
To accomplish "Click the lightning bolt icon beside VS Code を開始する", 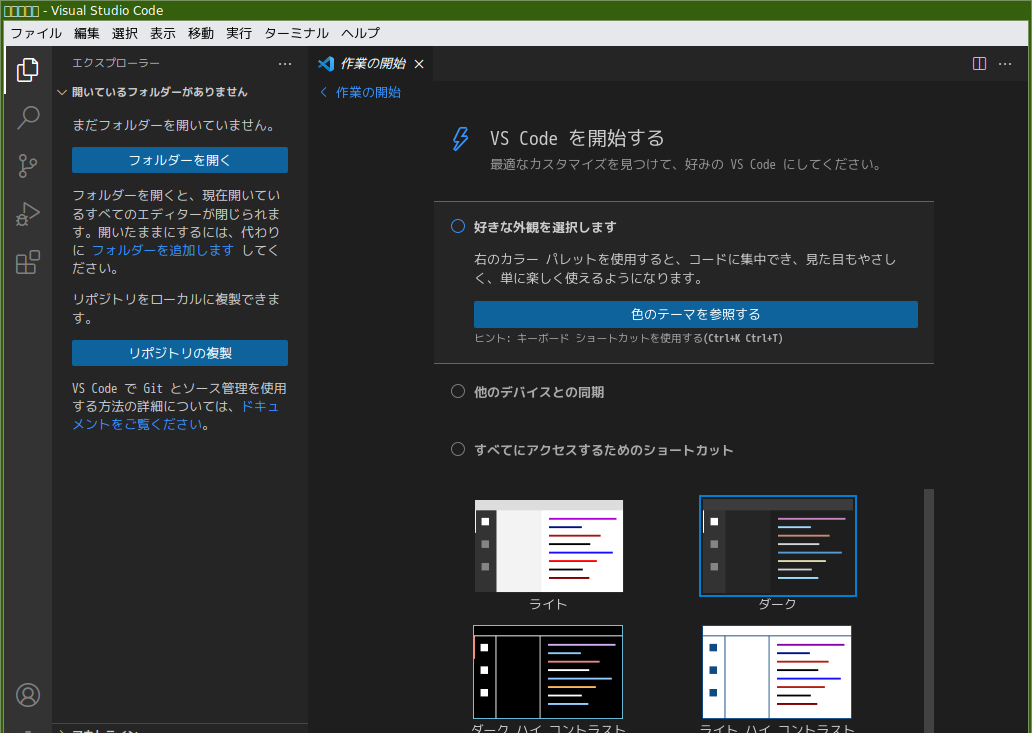I will 460,139.
